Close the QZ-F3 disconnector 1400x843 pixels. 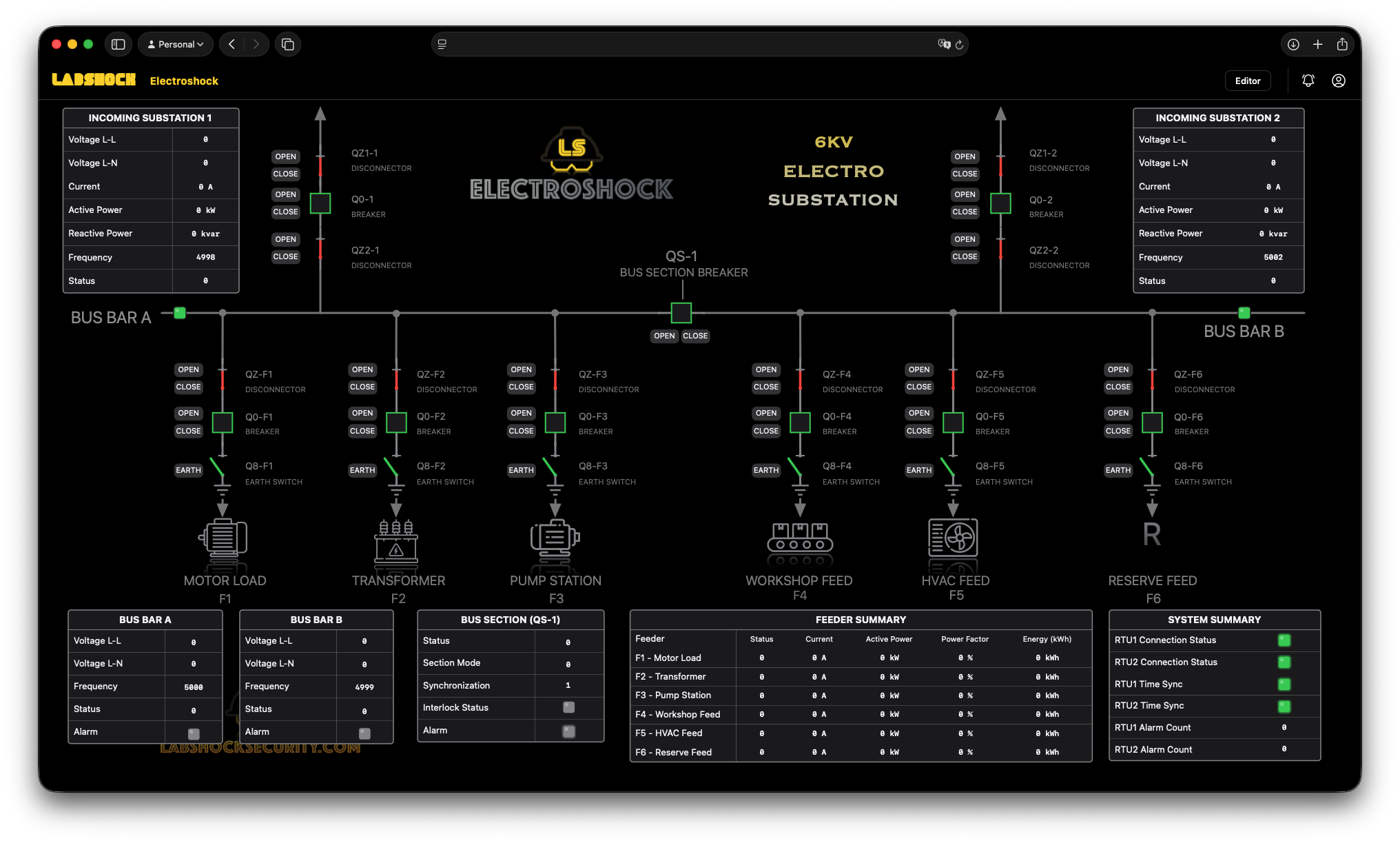point(521,387)
